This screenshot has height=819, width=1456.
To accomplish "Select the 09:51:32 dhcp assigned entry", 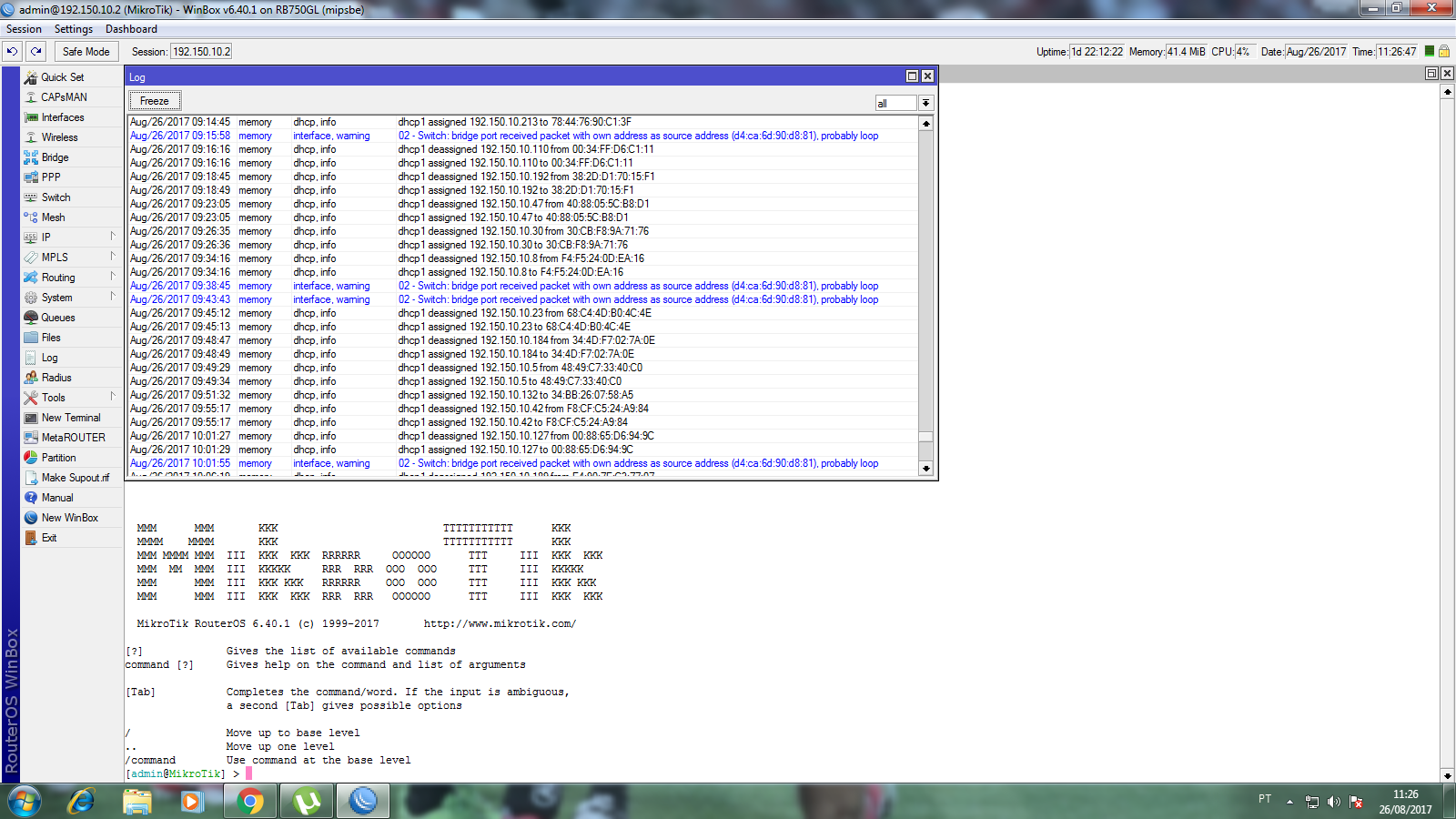I will coord(523,395).
